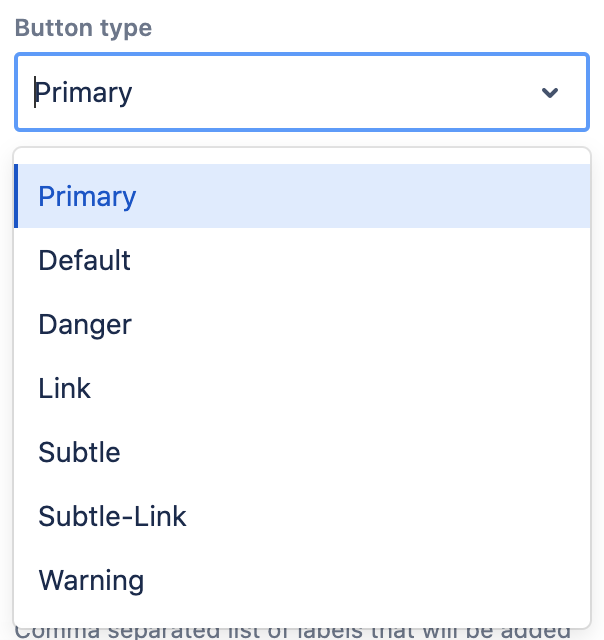This screenshot has height=640, width=604.
Task: Select the Primary option in the list
Action: click(87, 196)
